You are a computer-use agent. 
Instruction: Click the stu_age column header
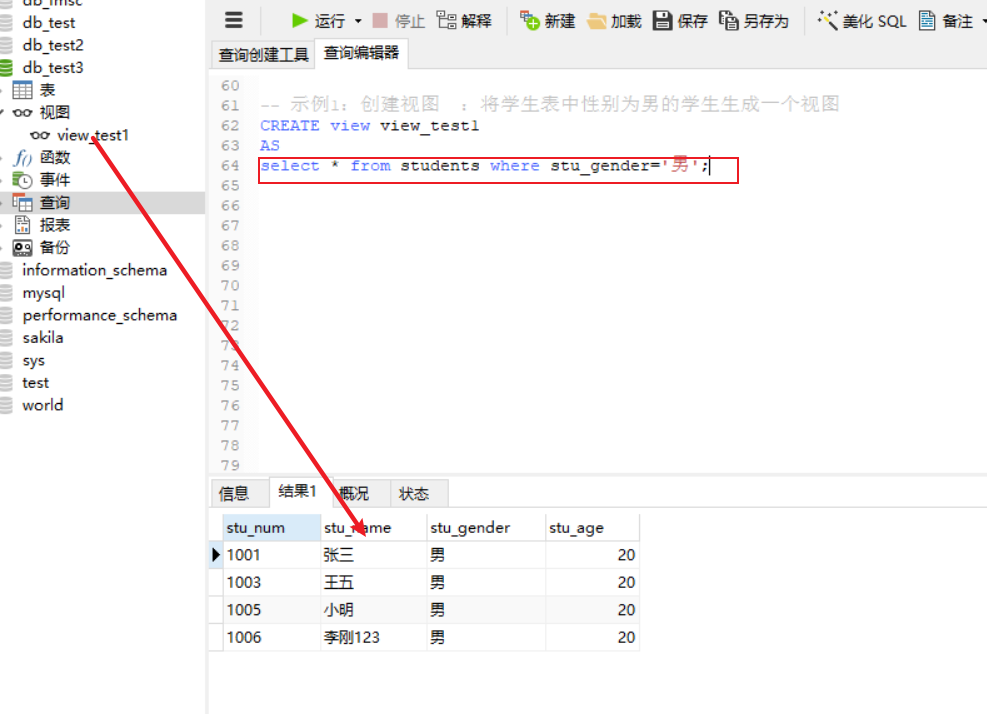[592, 528]
